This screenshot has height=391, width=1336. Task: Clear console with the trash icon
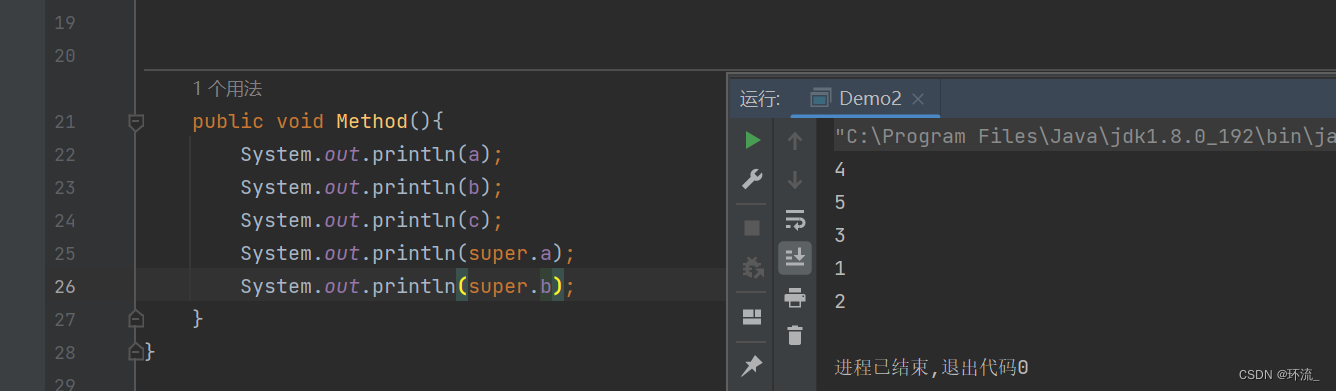pyautogui.click(x=795, y=336)
